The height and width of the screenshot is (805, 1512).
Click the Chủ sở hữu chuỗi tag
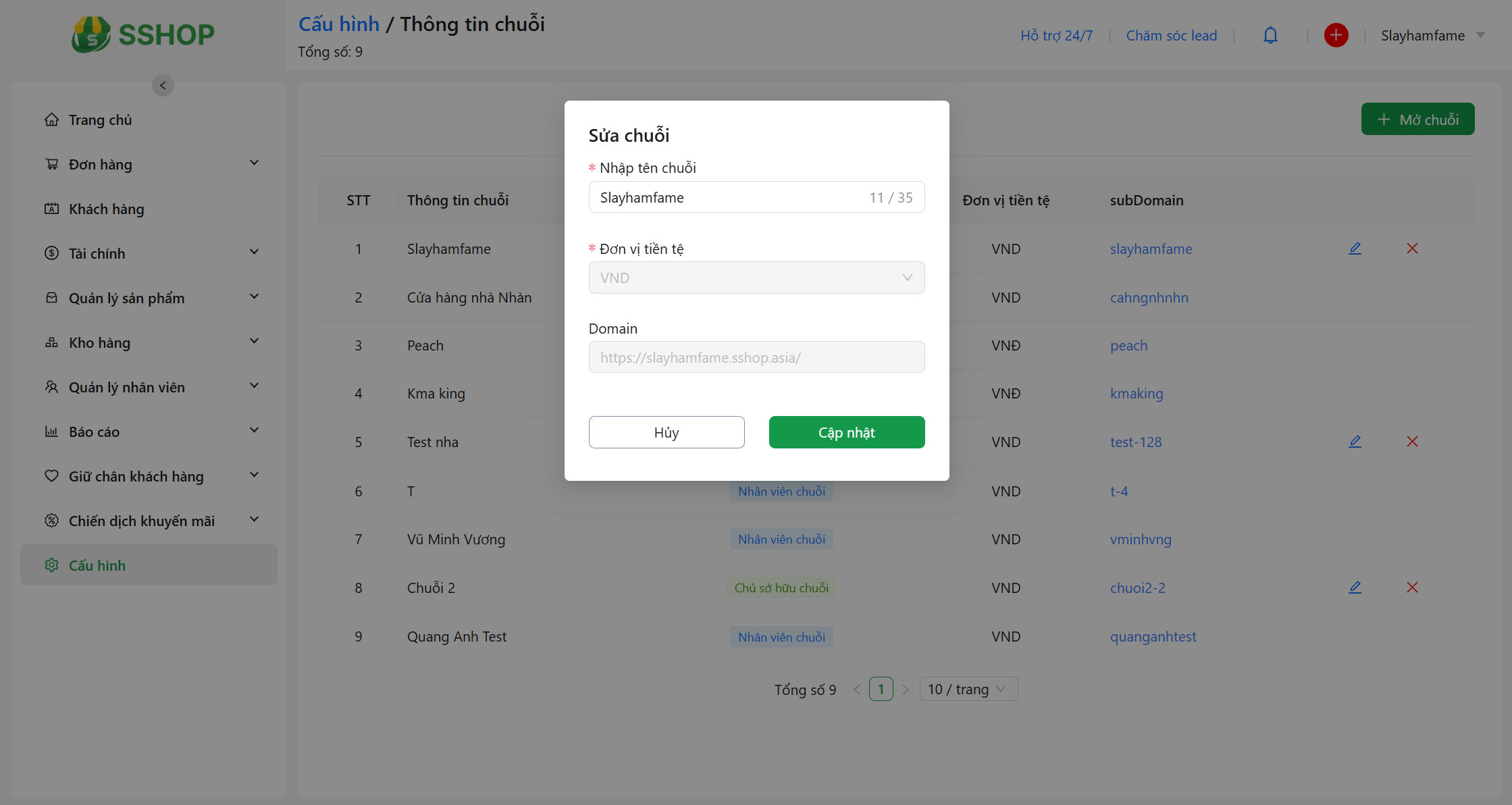point(781,588)
